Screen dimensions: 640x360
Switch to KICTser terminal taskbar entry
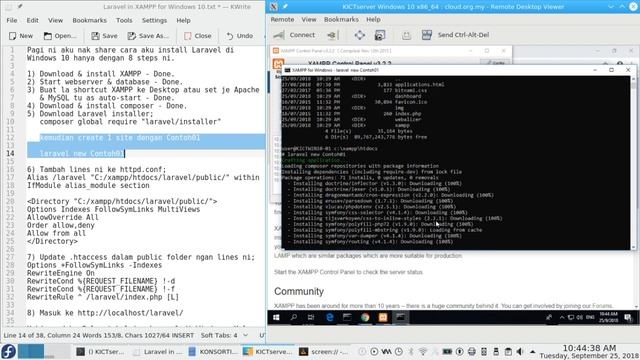[x=101, y=351]
